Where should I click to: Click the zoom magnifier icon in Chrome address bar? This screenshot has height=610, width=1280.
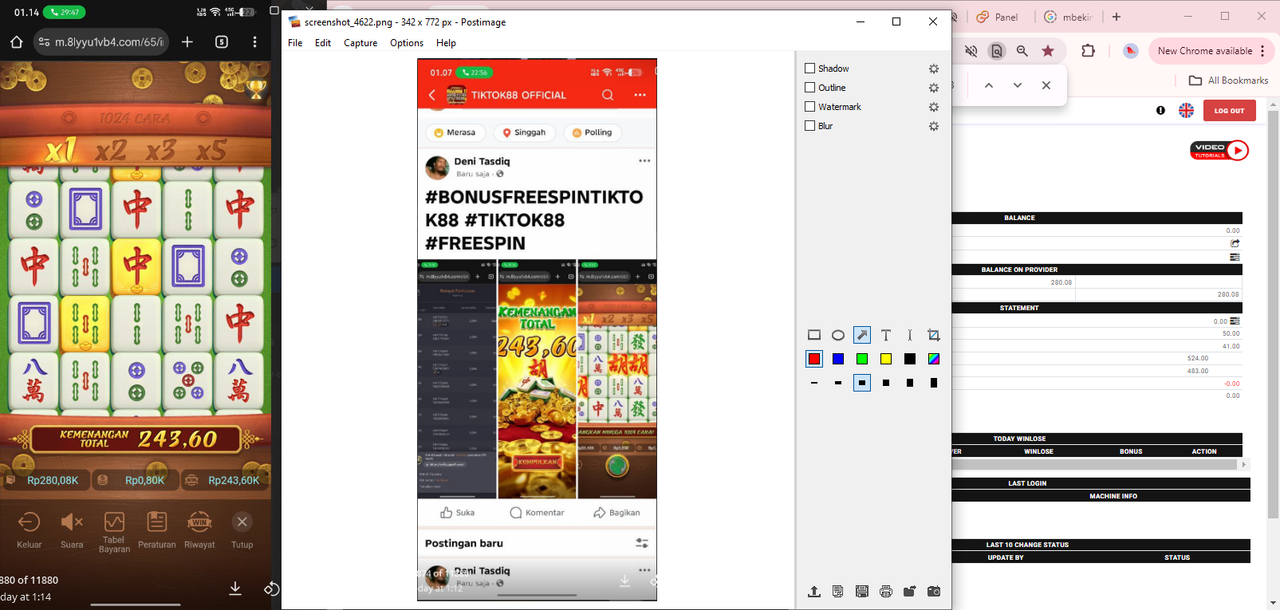[1022, 51]
